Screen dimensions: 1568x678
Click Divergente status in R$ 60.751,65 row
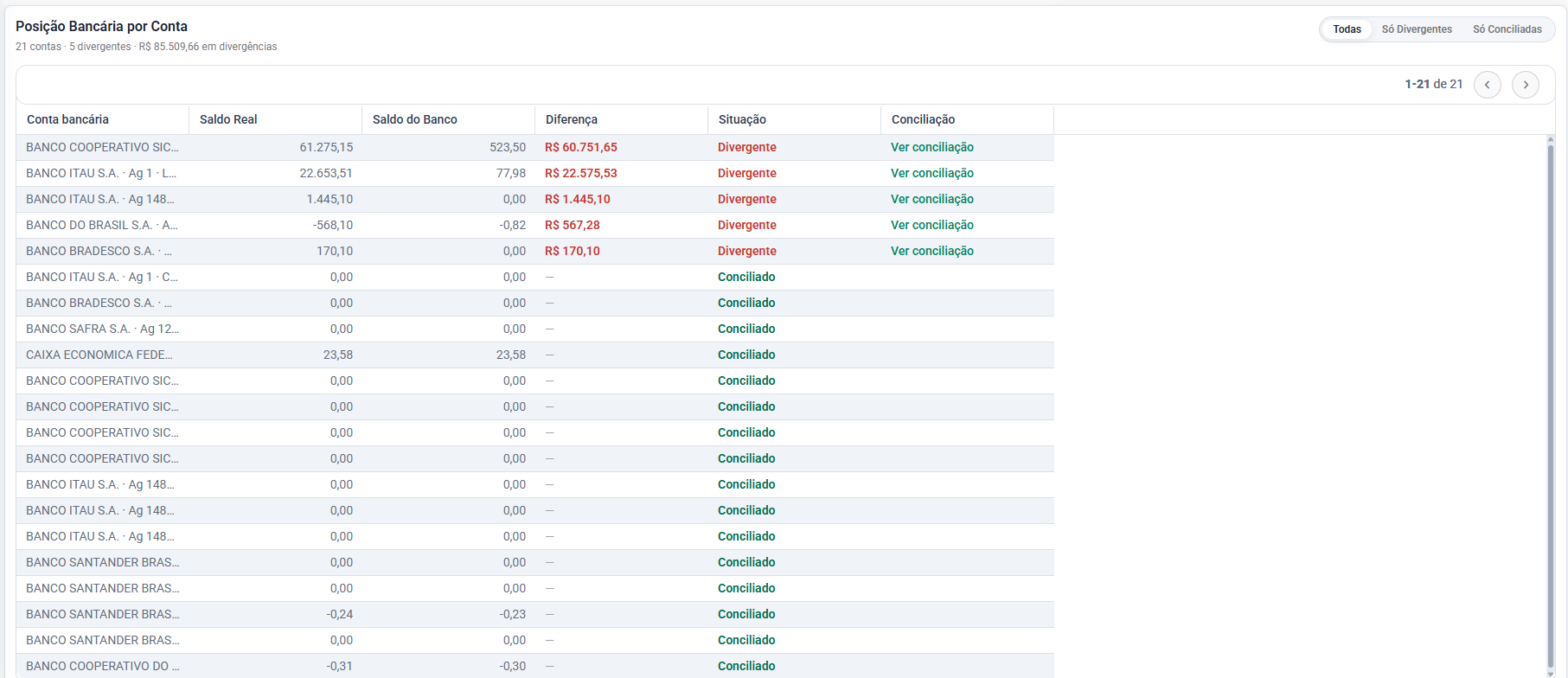pyautogui.click(x=747, y=147)
